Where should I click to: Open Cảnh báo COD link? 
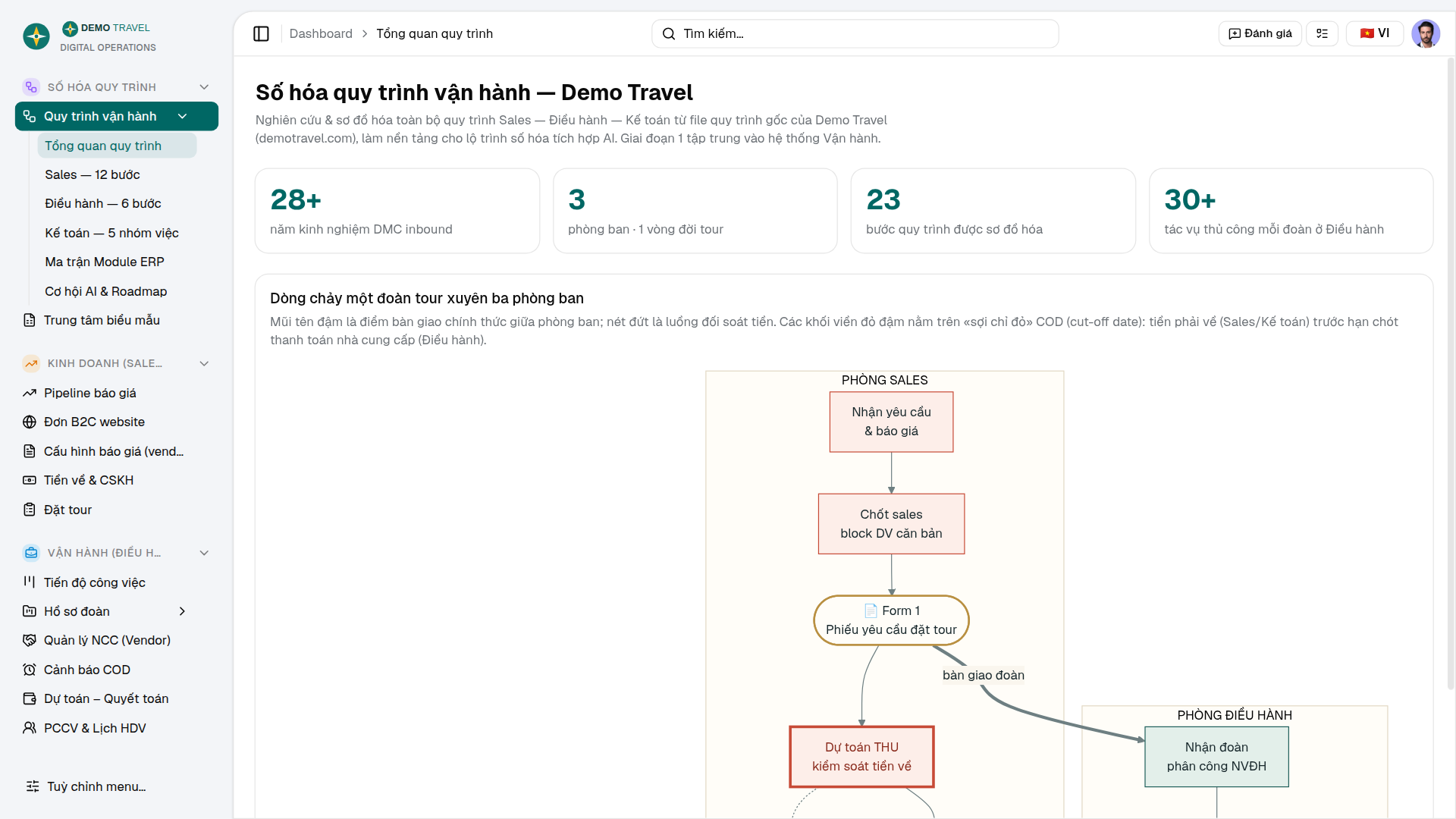(117, 670)
